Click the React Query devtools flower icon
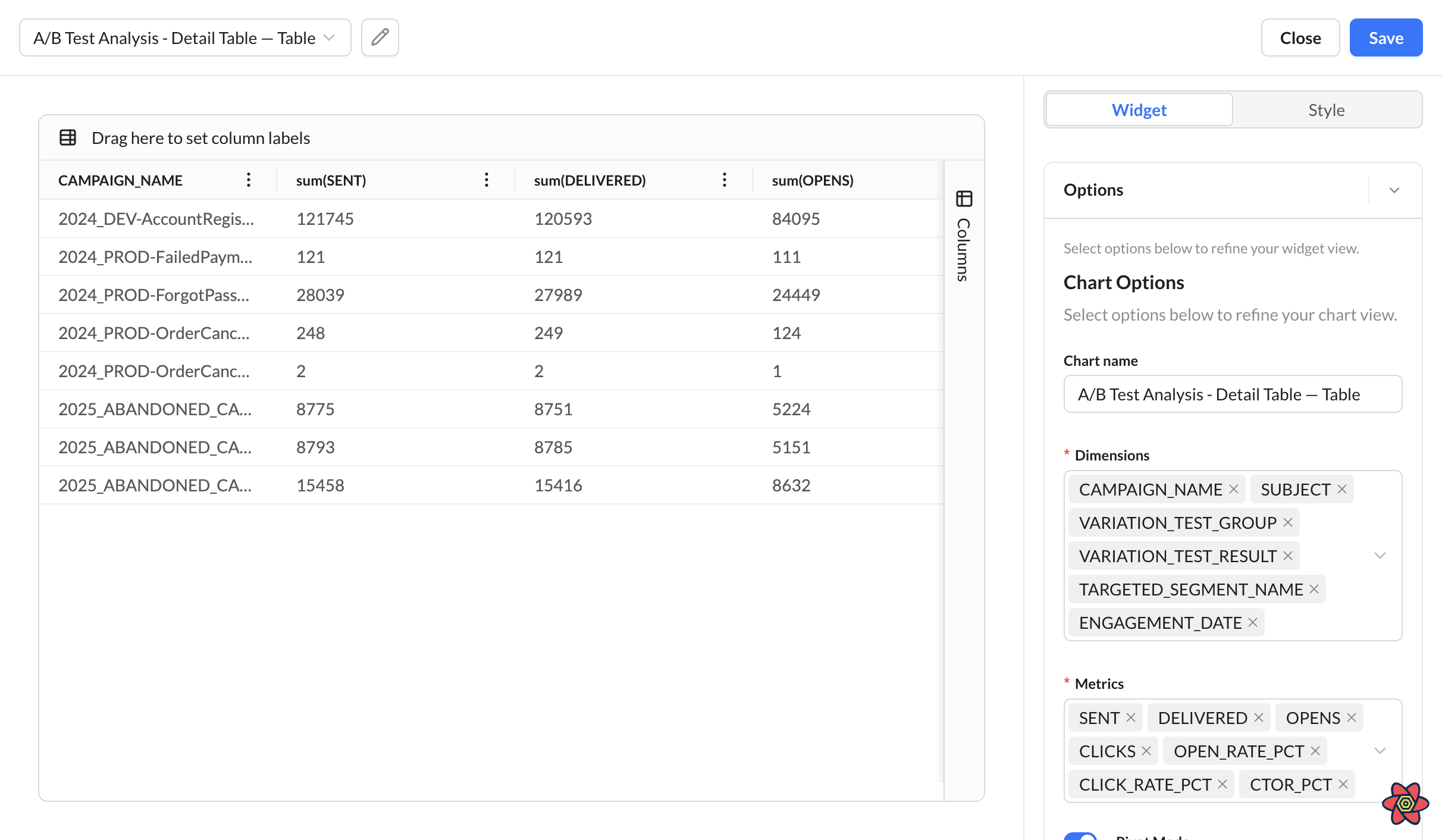The image size is (1442, 840). pos(1405,804)
